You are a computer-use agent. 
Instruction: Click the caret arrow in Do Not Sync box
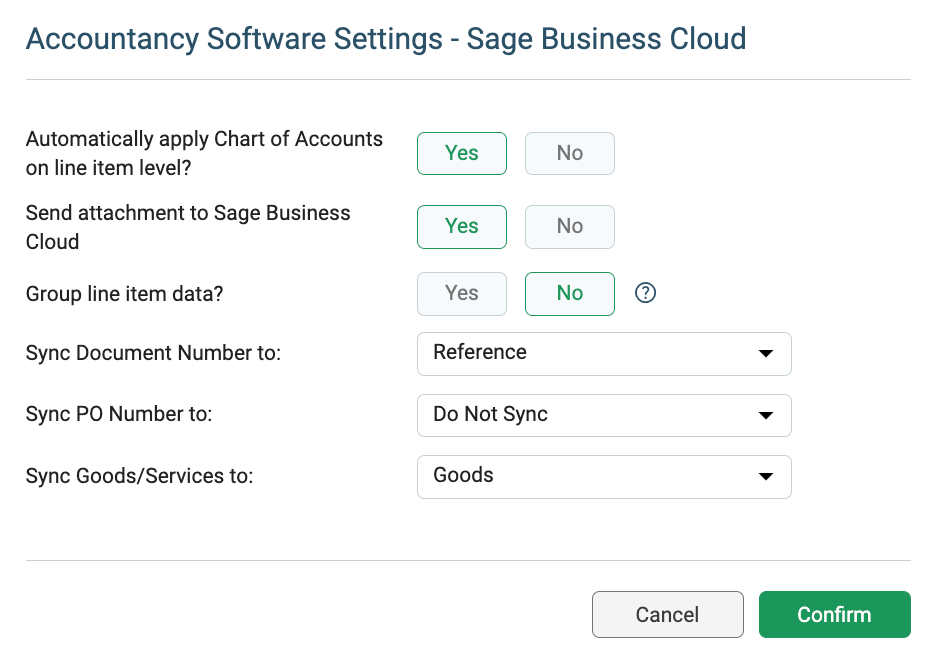pyautogui.click(x=766, y=415)
